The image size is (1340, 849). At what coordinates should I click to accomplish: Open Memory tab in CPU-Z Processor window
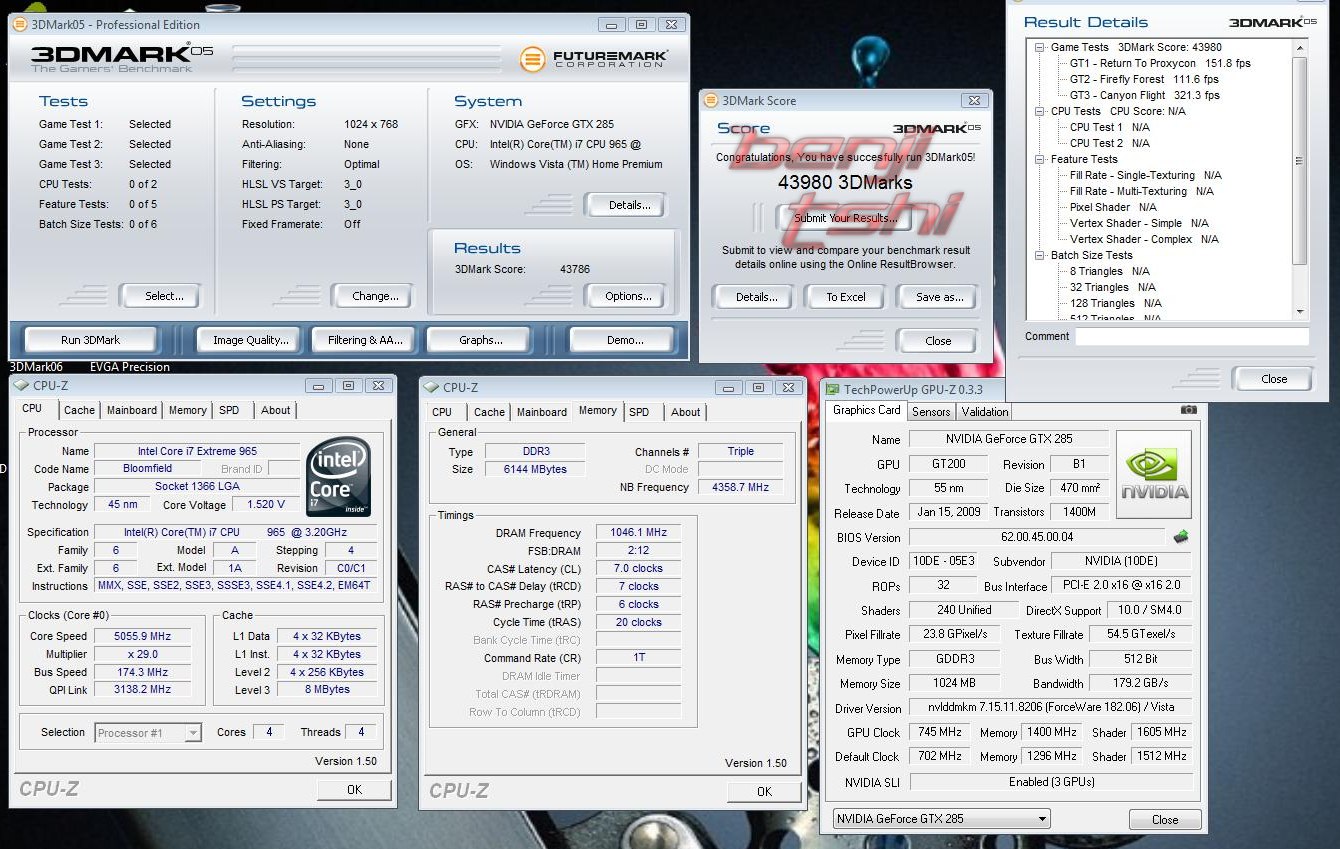[x=187, y=410]
